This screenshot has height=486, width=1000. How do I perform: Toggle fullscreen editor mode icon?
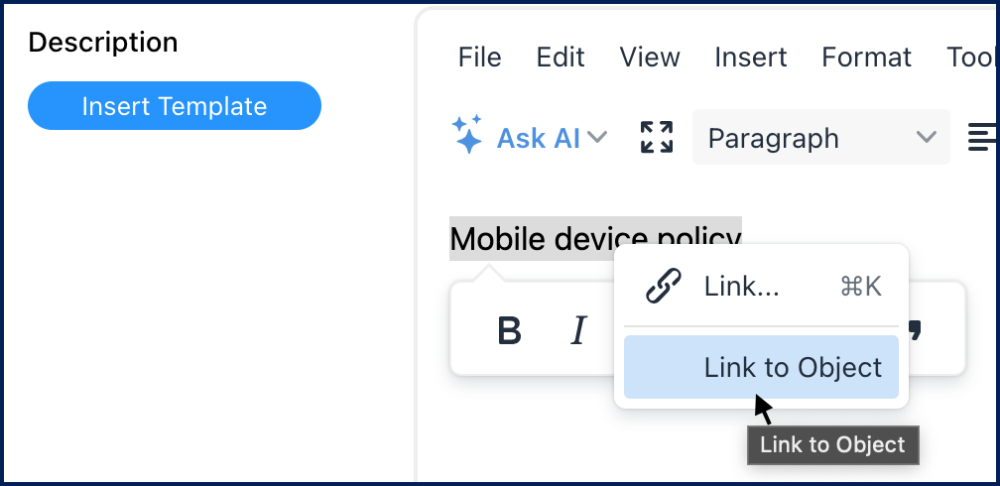click(x=656, y=137)
